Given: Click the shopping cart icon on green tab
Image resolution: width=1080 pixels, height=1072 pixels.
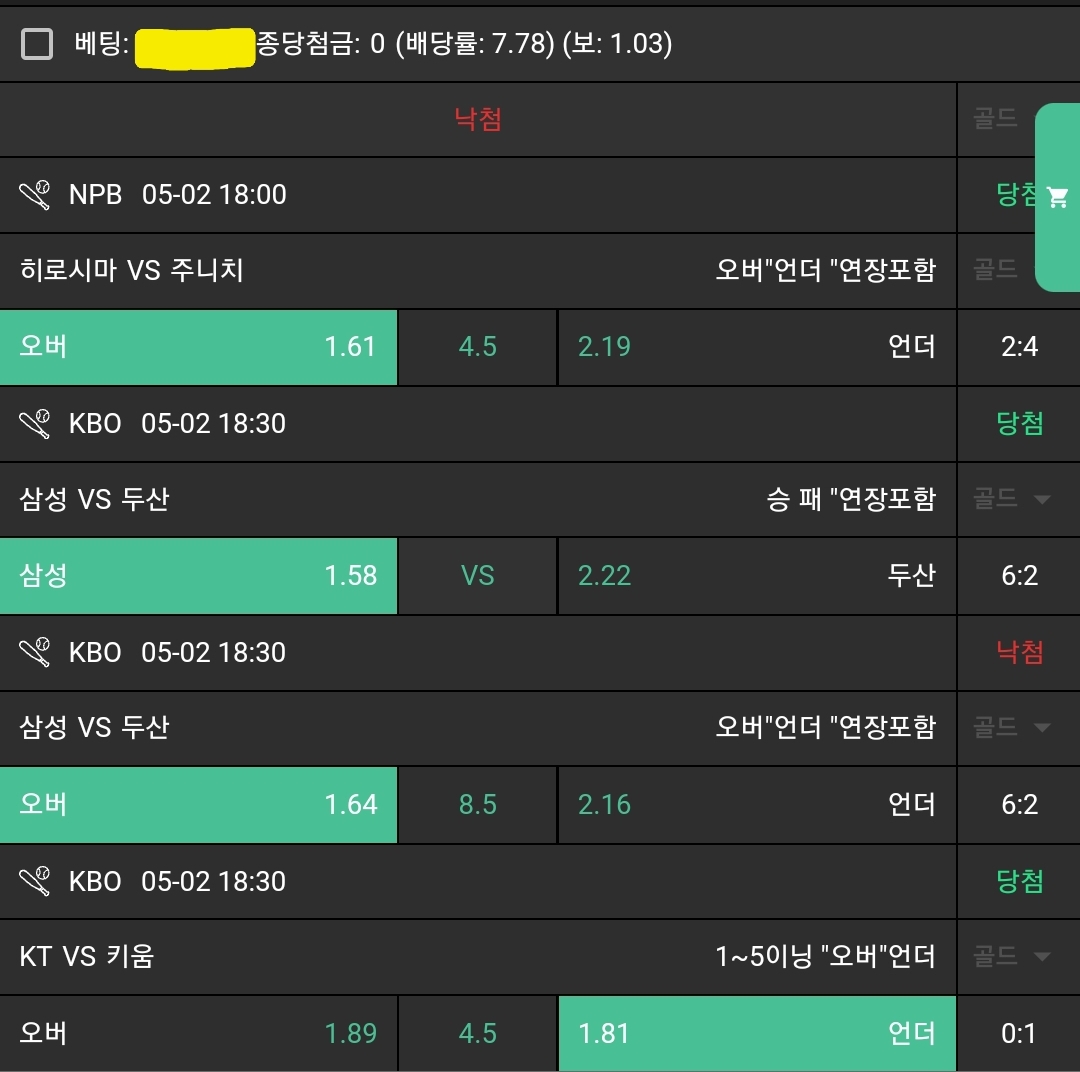Looking at the screenshot, I should point(1057,197).
